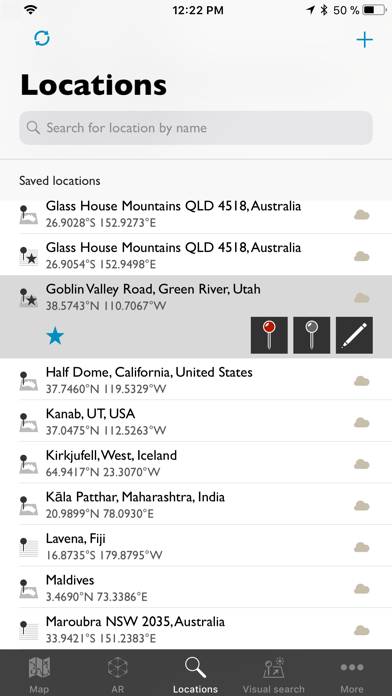Add a new location with plus icon
392x696 pixels.
(364, 40)
